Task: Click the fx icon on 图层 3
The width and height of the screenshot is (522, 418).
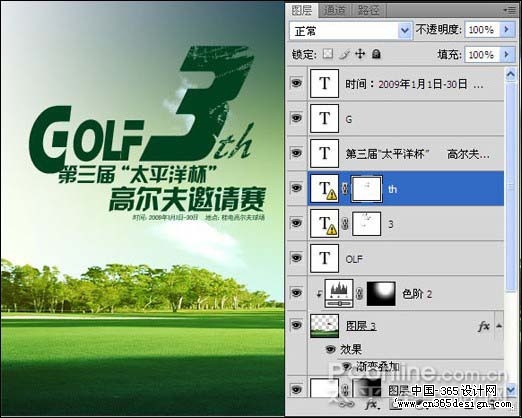Action: 484,326
